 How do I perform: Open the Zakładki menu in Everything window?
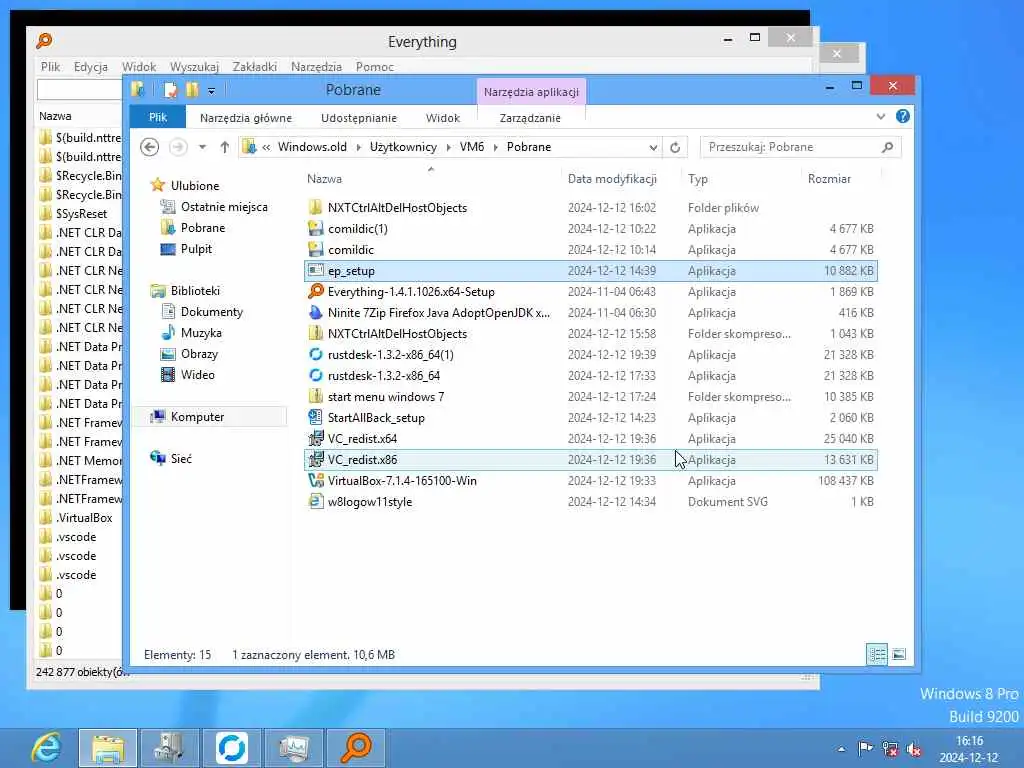[x=255, y=67]
